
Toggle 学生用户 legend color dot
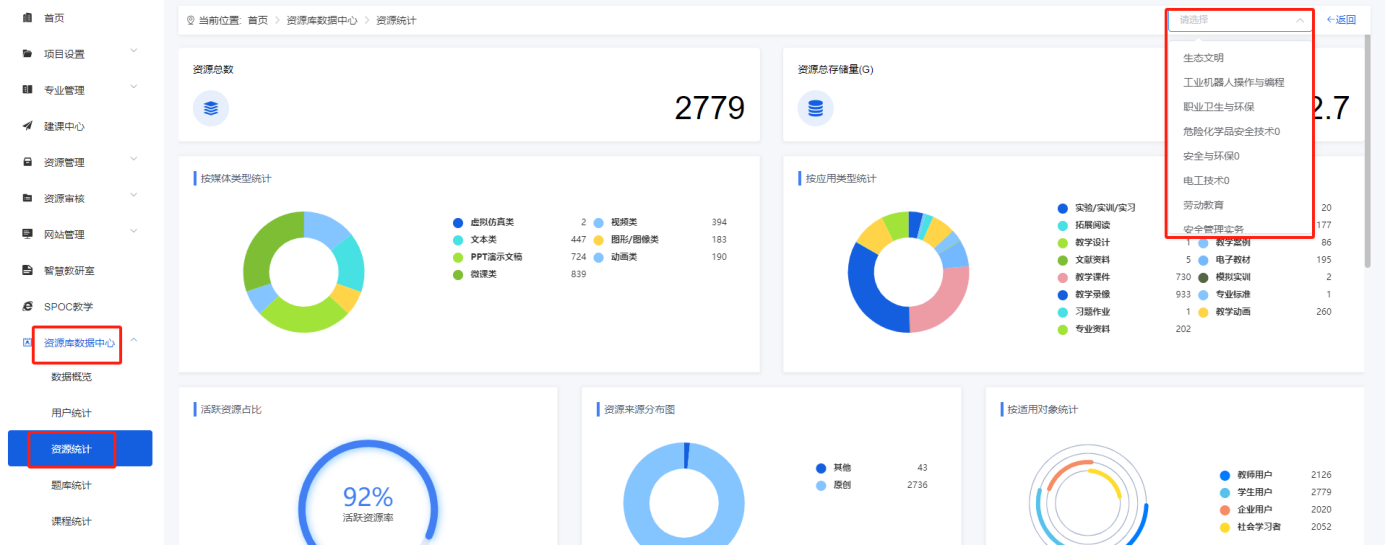1225,493
